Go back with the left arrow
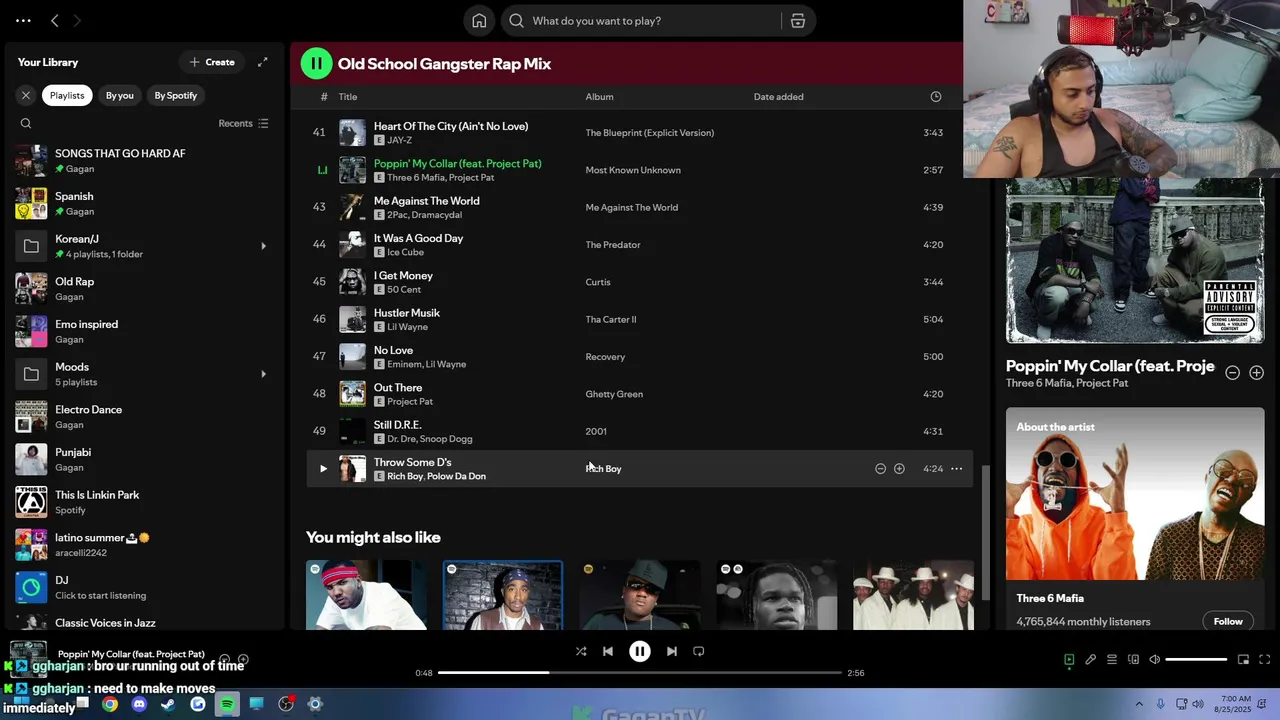 (55, 20)
